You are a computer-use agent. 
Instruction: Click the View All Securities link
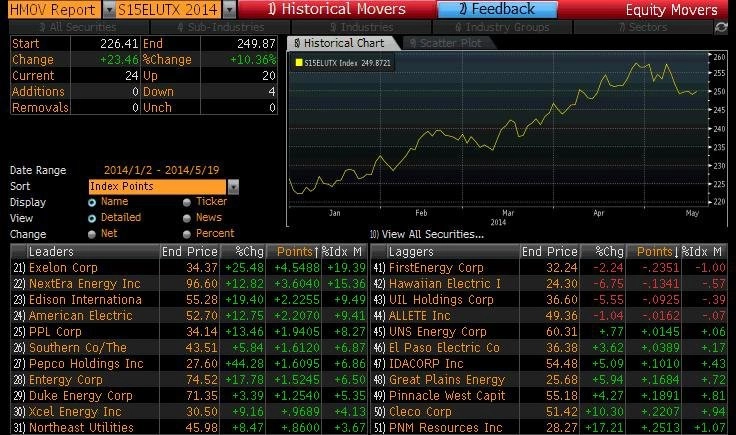(427, 234)
